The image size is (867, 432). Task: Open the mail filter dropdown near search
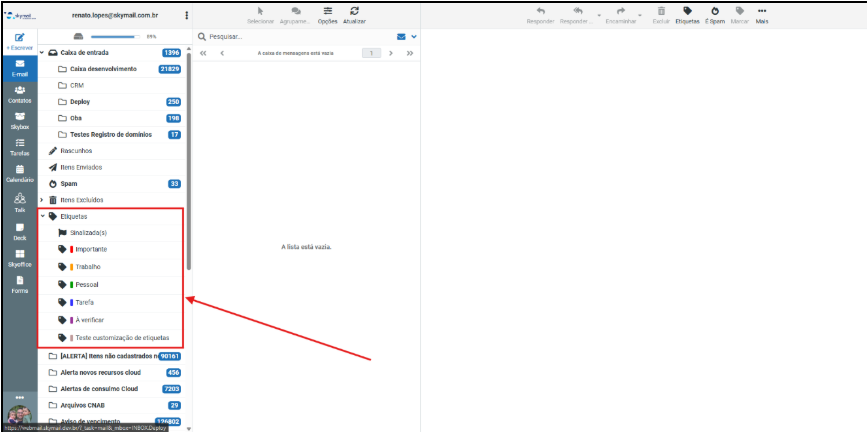(414, 36)
